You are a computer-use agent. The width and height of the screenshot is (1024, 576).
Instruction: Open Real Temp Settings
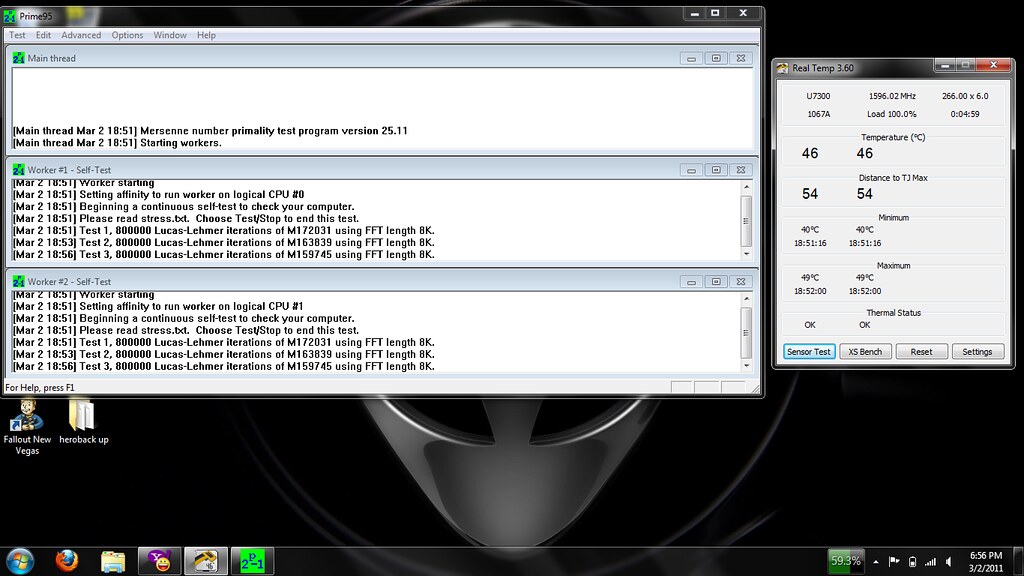pyautogui.click(x=977, y=351)
